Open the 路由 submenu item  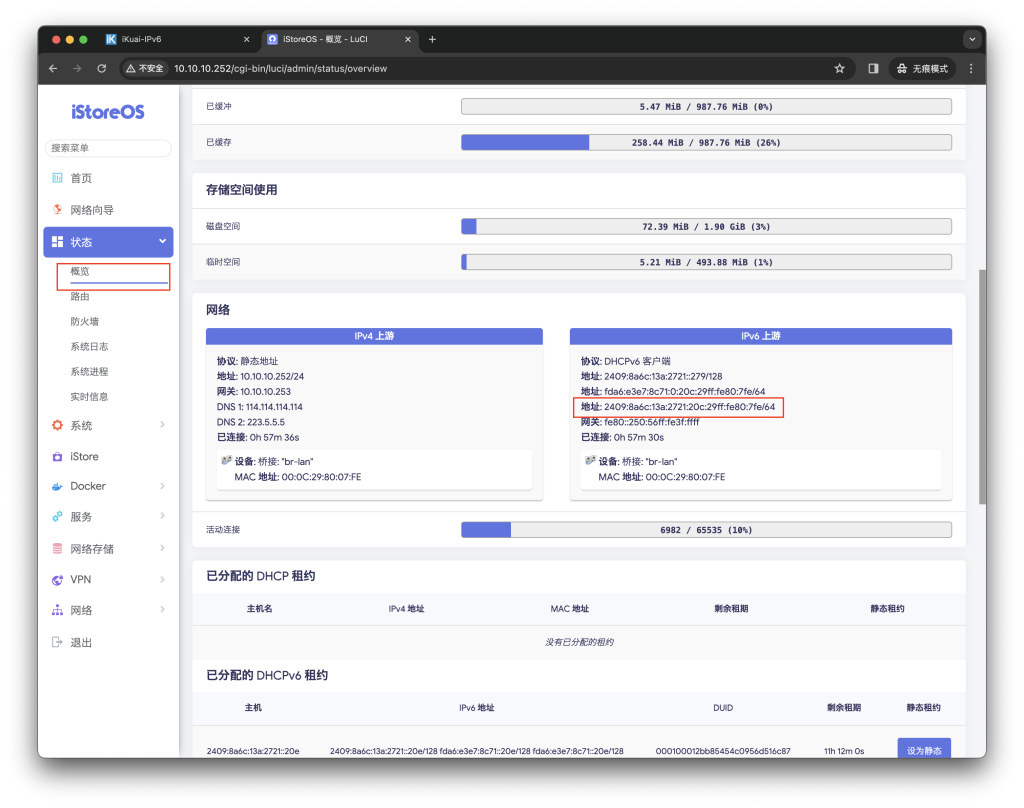80,297
